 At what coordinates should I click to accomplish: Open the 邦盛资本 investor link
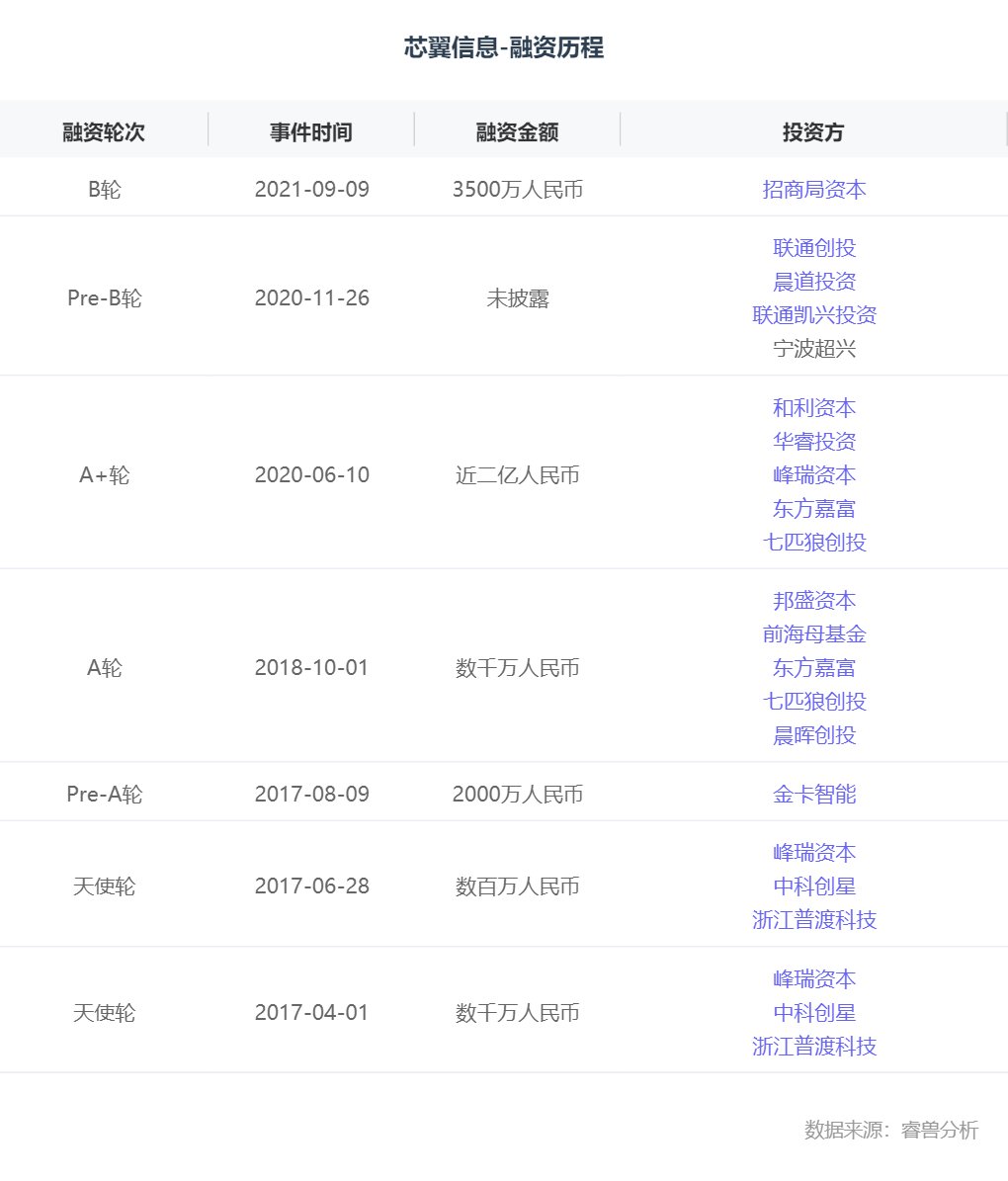pos(813,600)
